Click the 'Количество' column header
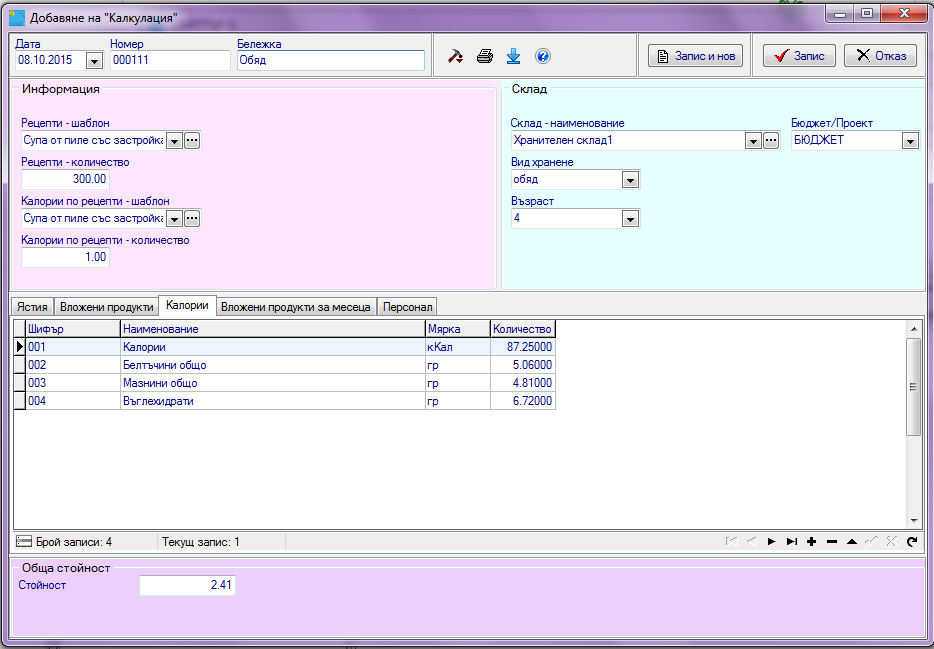The image size is (934, 649). tap(522, 329)
